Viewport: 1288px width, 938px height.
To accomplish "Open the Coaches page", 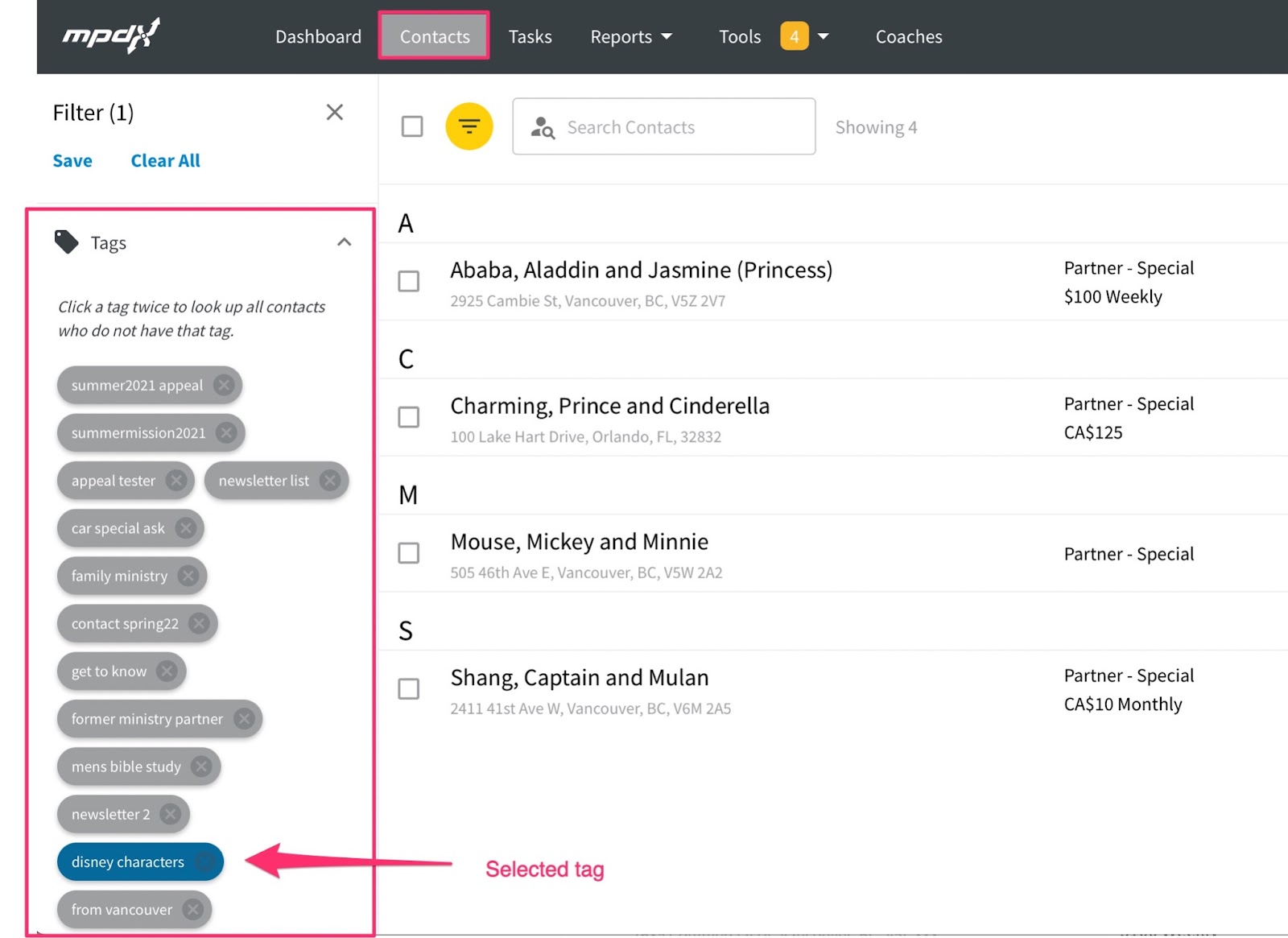I will click(909, 36).
